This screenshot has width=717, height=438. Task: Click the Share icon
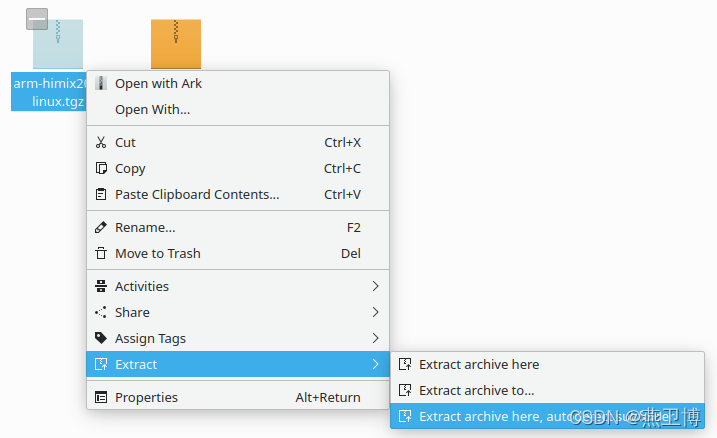click(x=101, y=312)
